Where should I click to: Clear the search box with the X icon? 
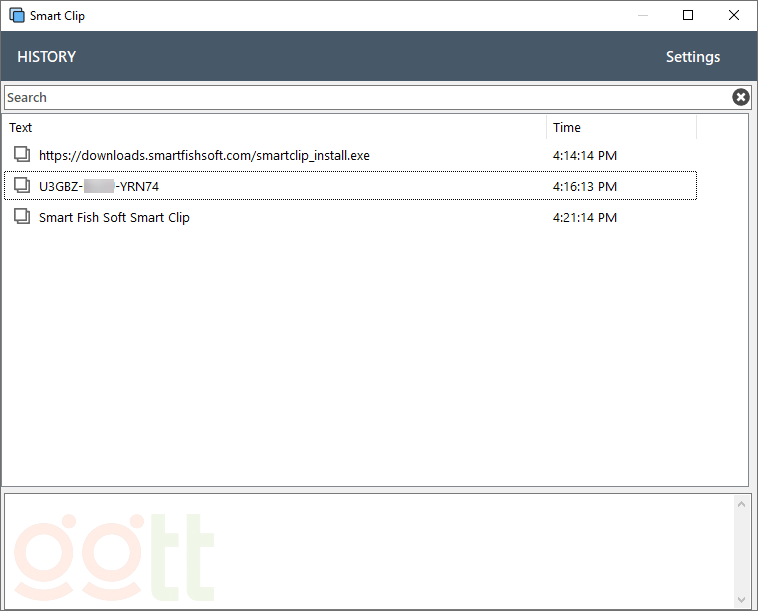740,97
